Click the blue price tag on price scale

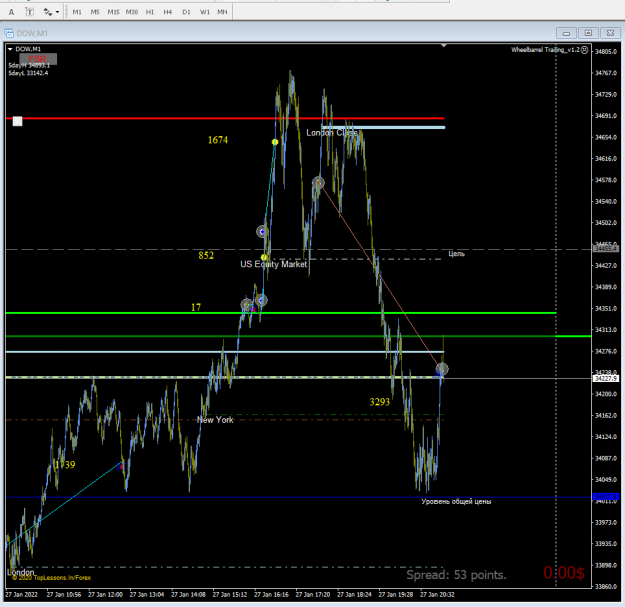pos(606,497)
